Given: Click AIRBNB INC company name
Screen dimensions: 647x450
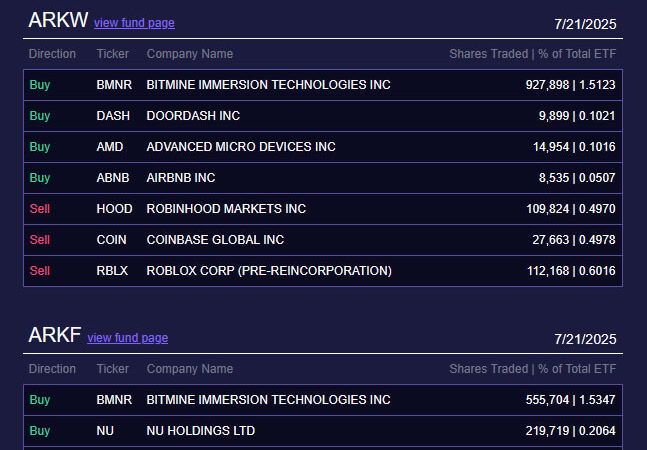Looking at the screenshot, I should pyautogui.click(x=181, y=178).
